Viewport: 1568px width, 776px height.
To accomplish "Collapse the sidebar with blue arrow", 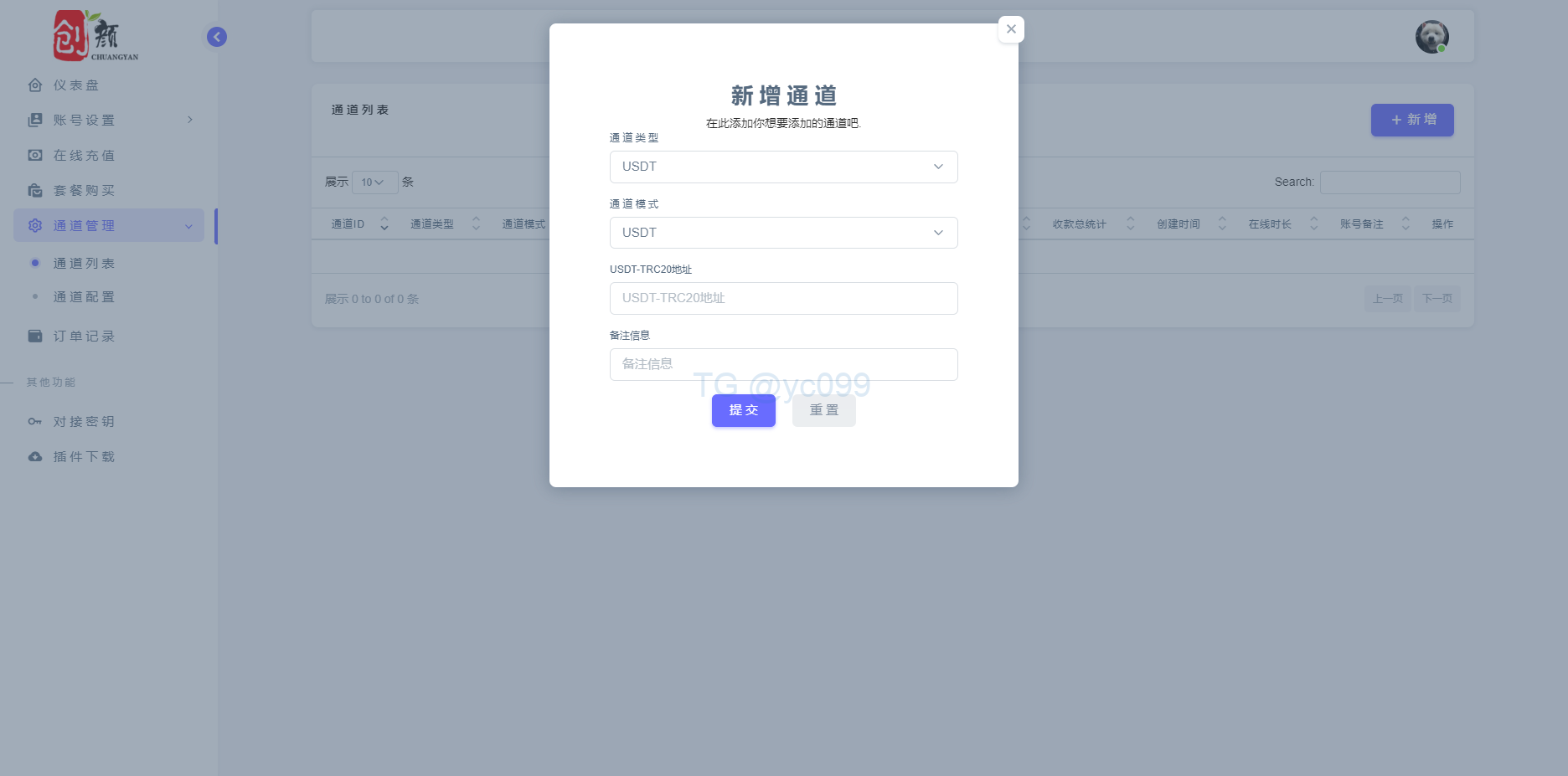I will click(x=216, y=36).
